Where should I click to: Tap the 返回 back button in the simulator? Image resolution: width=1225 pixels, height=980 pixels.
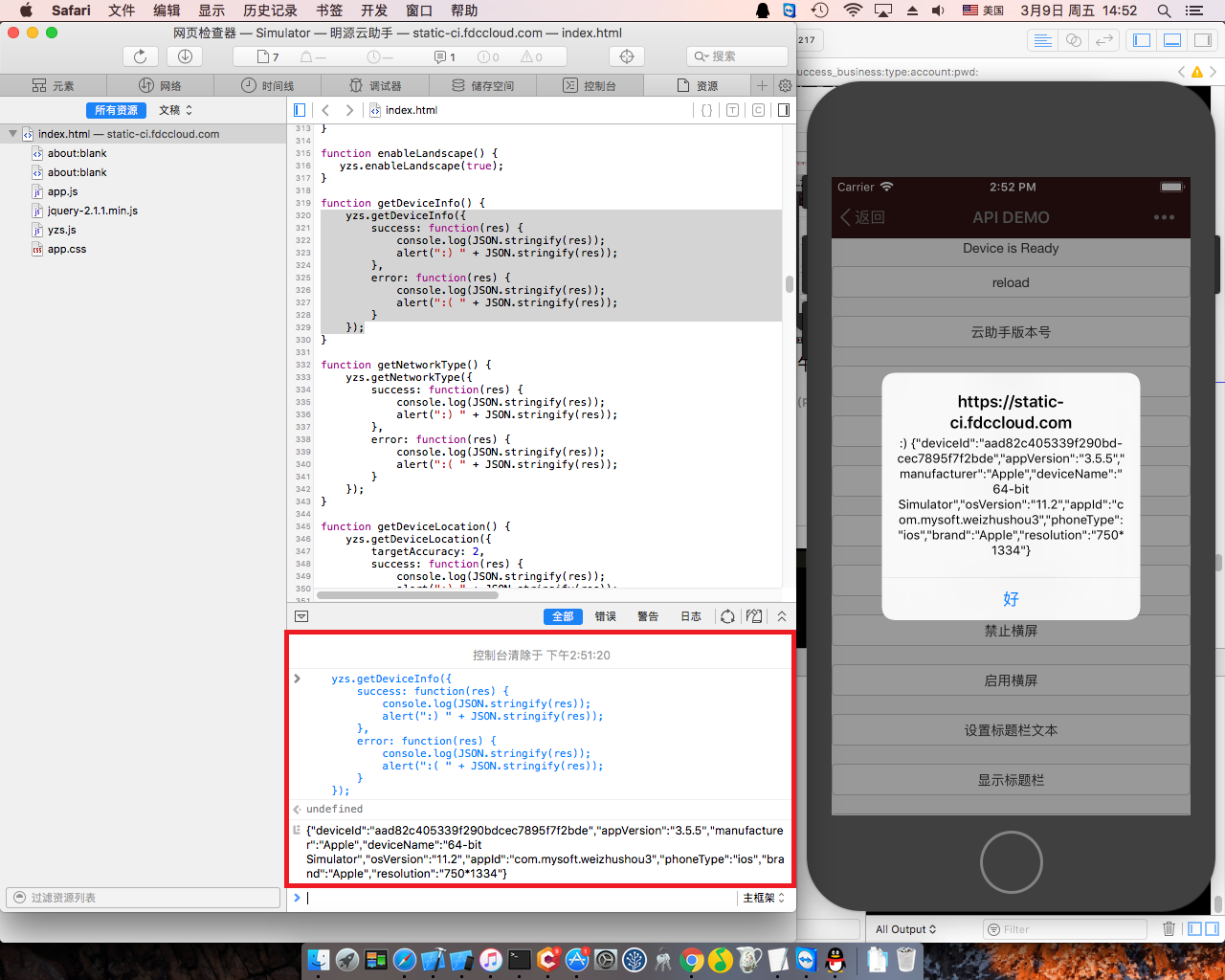coord(862,217)
